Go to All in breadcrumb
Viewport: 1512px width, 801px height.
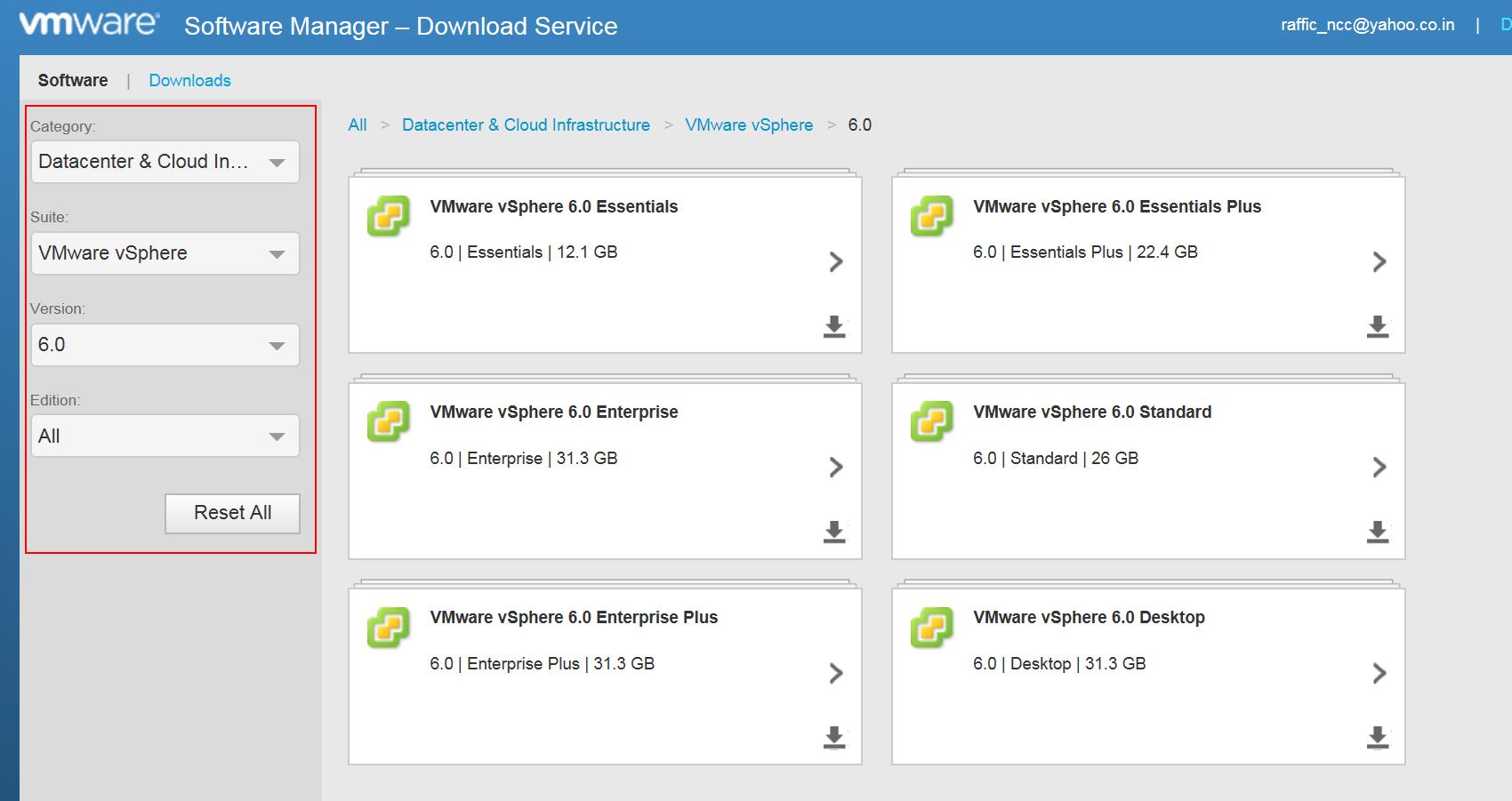point(358,124)
